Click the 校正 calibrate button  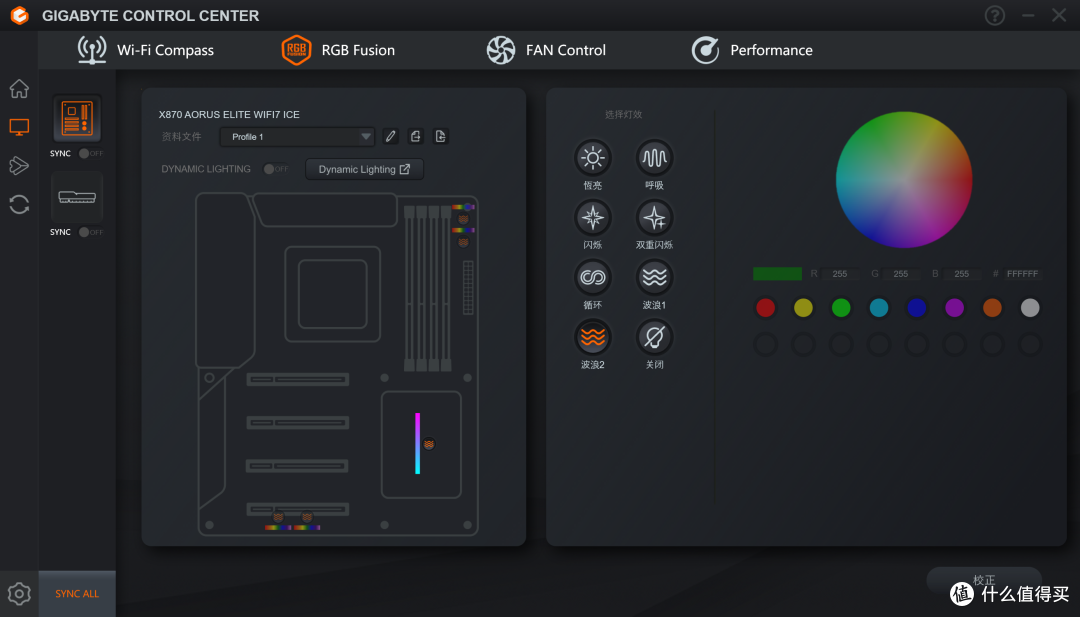(984, 581)
